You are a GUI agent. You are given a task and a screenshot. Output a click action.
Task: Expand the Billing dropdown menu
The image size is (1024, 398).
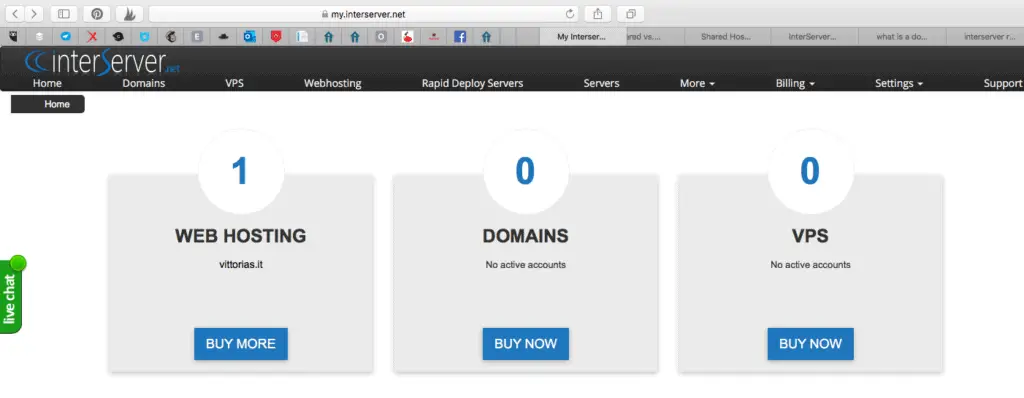pyautogui.click(x=795, y=83)
